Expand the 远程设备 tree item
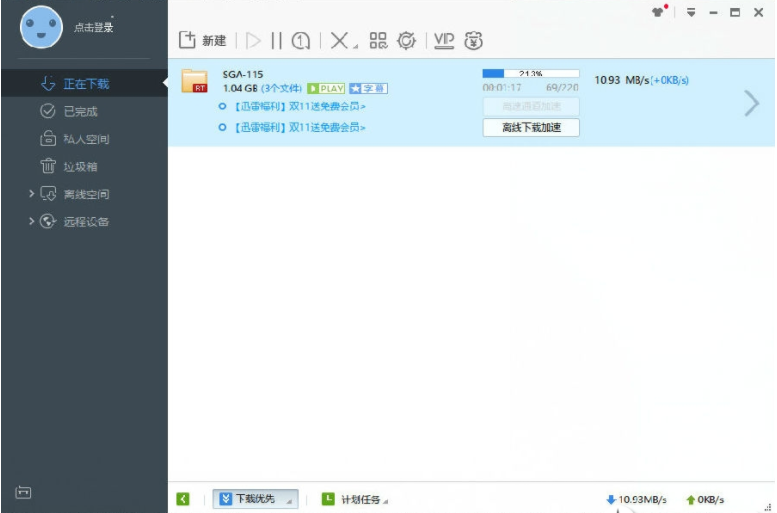777x513 pixels. point(32,221)
